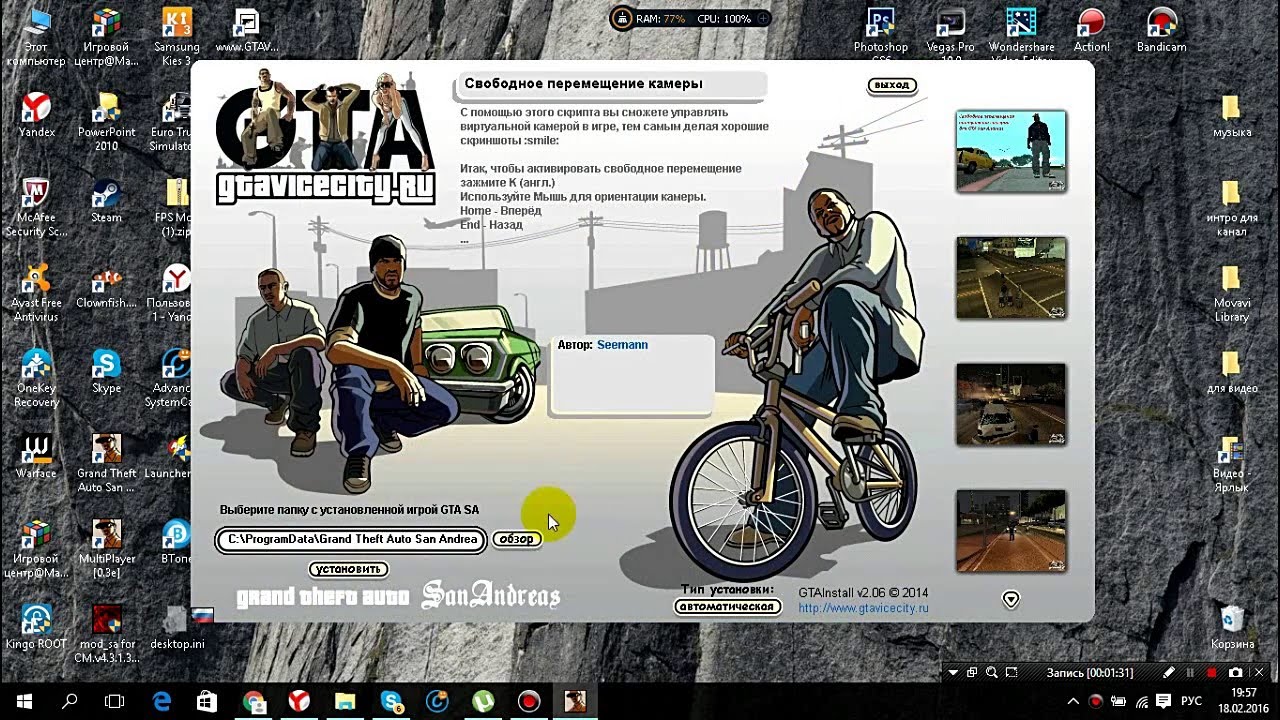The height and width of the screenshot is (720, 1280).
Task: Open uTorrent taskbar icon
Action: [x=483, y=702]
